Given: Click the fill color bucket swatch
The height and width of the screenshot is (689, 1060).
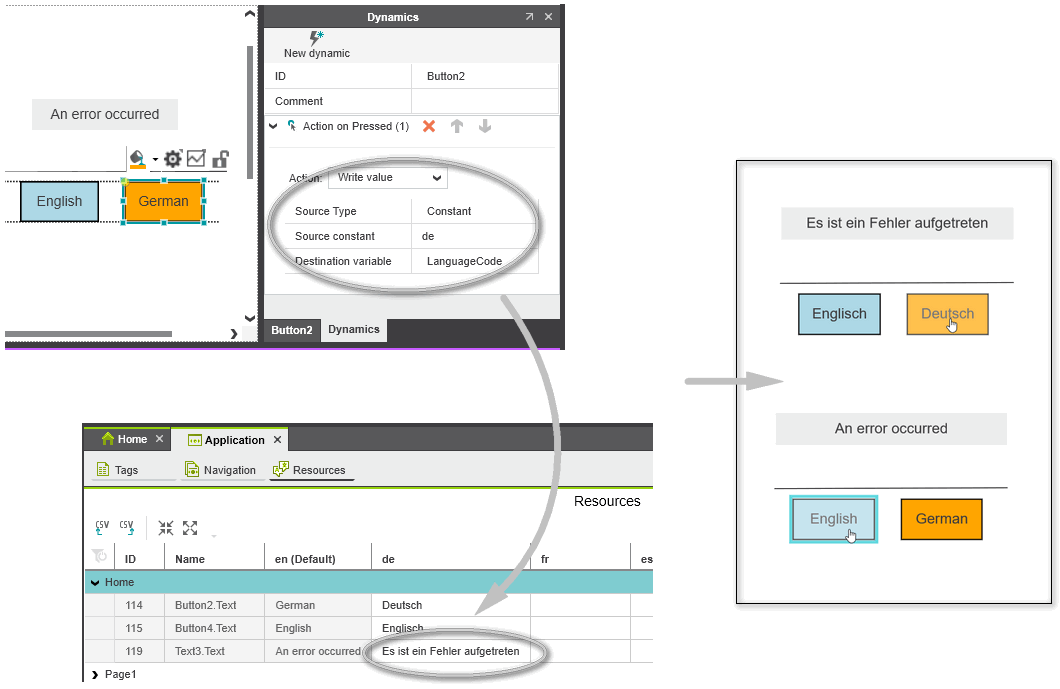Looking at the screenshot, I should click(137, 158).
